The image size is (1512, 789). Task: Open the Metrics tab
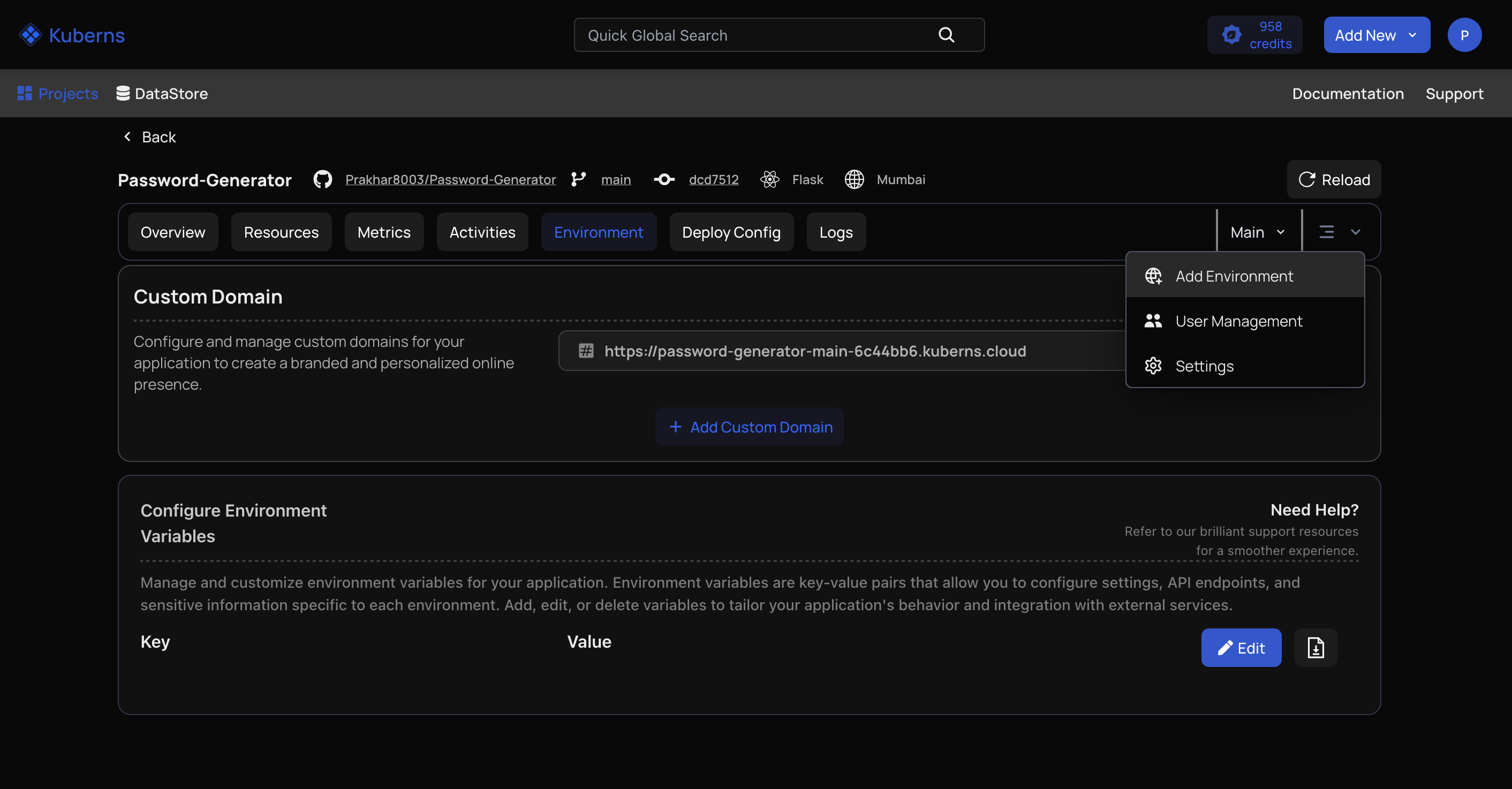coord(384,232)
